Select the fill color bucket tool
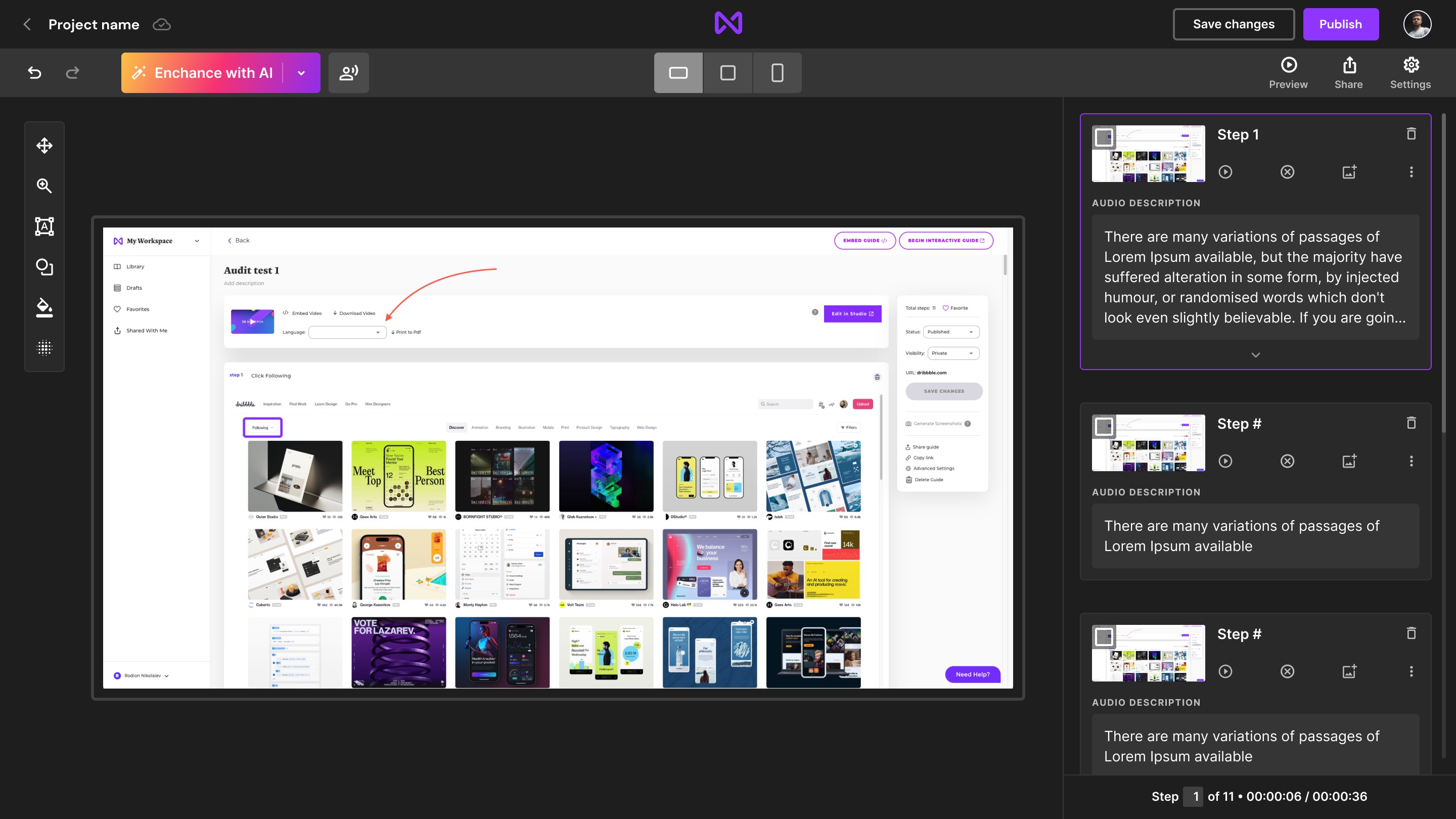1456x819 pixels. [x=44, y=307]
